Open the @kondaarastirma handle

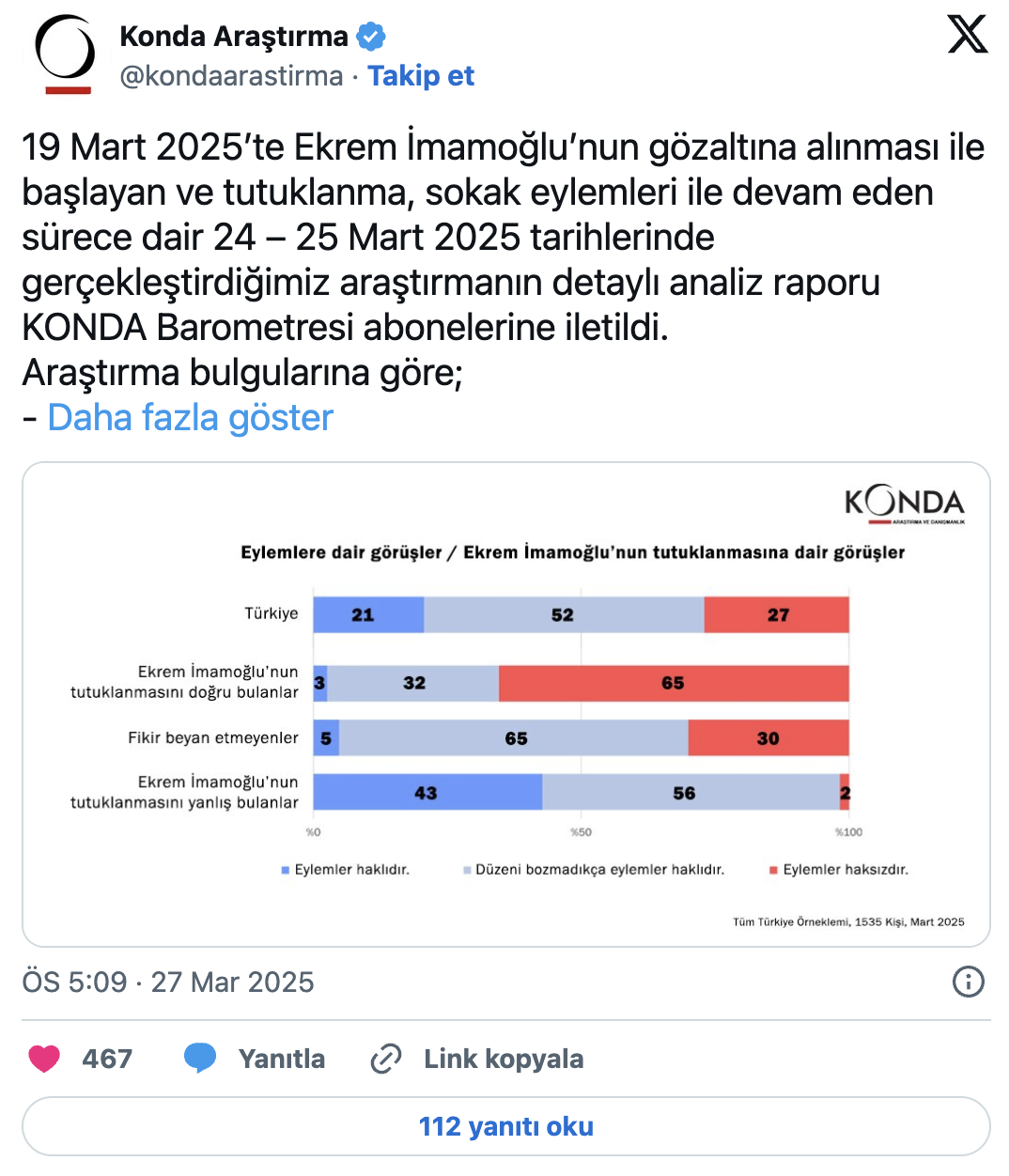[x=231, y=76]
